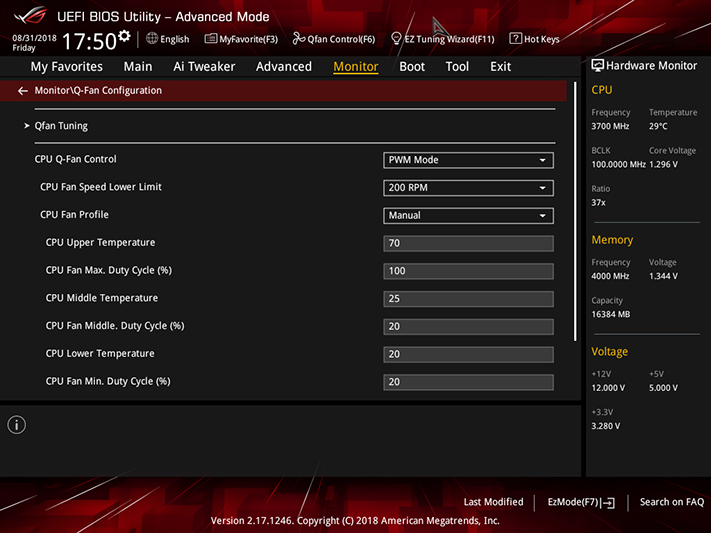This screenshot has width=711, height=533.
Task: Click the 3700 MHz CPU frequency value
Action: pyautogui.click(x=610, y=126)
